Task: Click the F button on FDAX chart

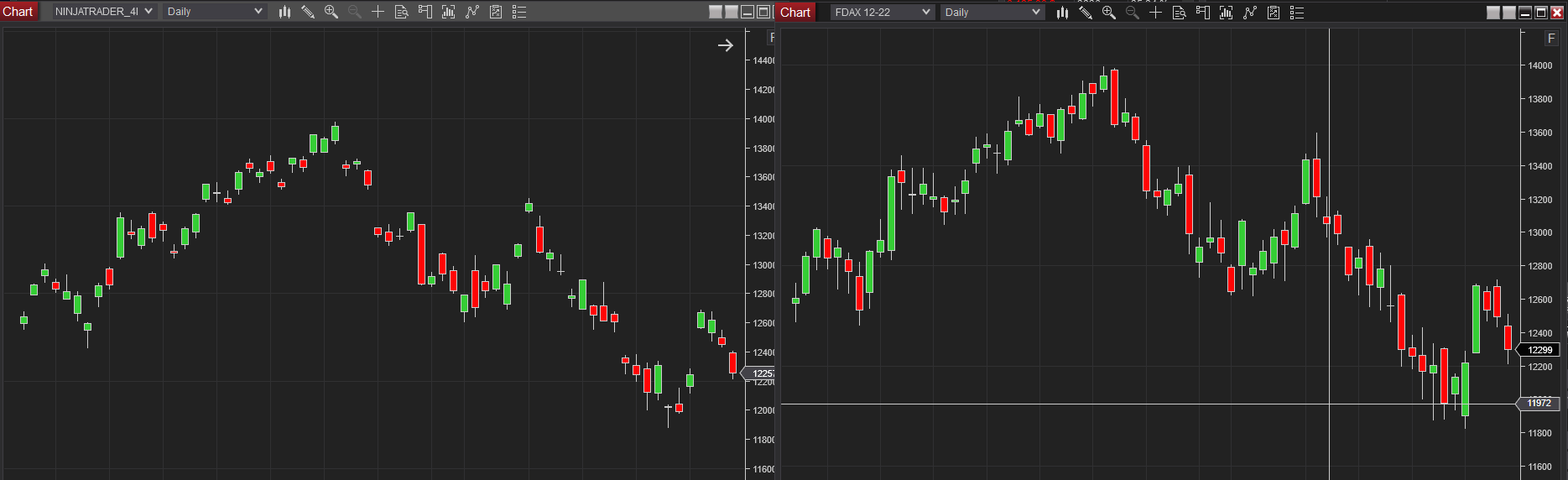Action: click(1551, 39)
